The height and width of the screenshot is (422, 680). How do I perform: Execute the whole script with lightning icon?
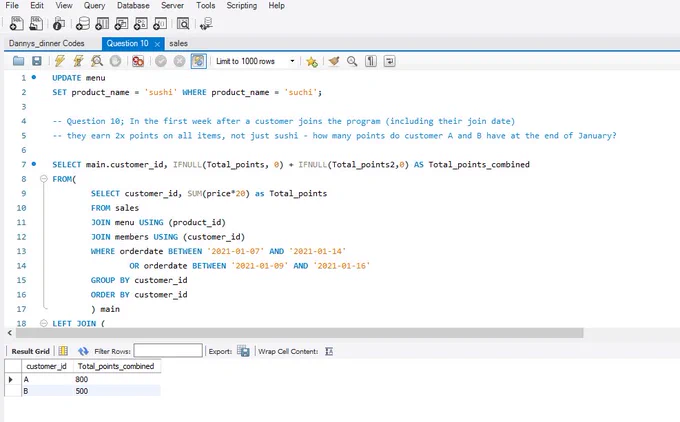[x=59, y=61]
